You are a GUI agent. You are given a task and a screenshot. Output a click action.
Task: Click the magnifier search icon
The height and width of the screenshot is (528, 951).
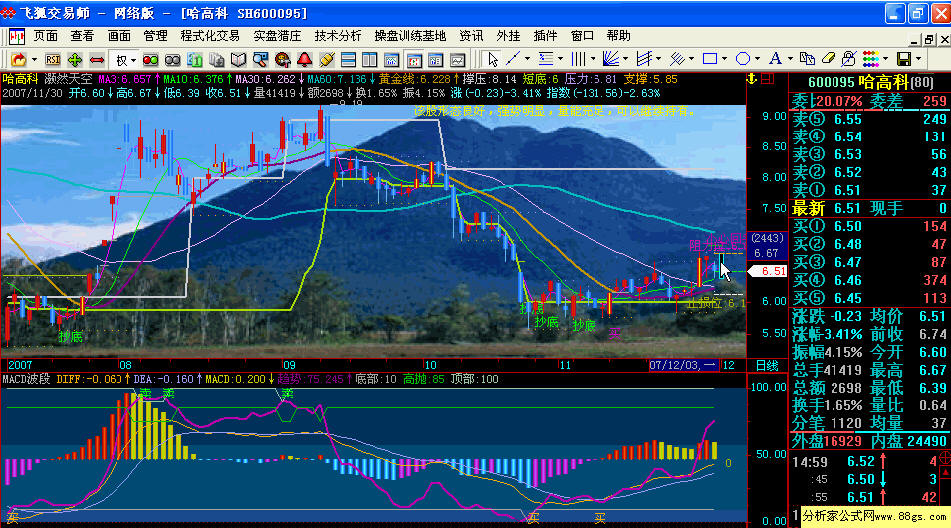[260, 59]
